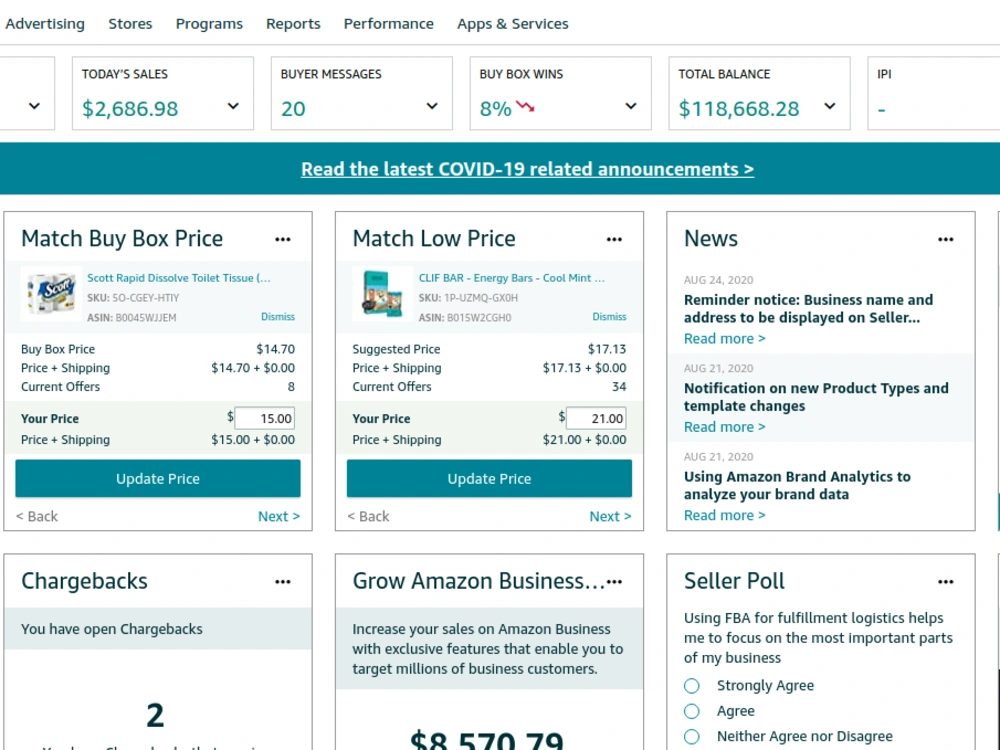Click the Buy Box Wins downward trend icon
This screenshot has height=750, width=1000.
coord(526,107)
